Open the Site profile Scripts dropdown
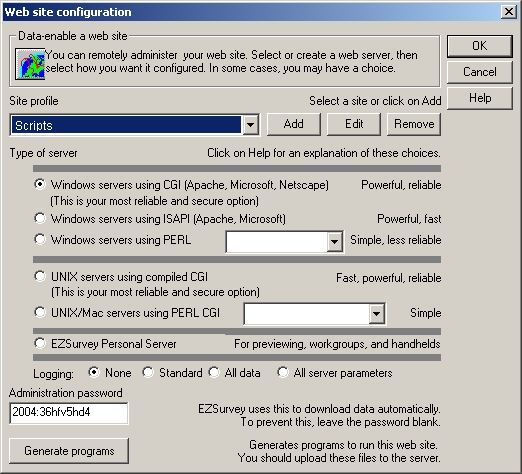522x474 pixels. click(250, 125)
